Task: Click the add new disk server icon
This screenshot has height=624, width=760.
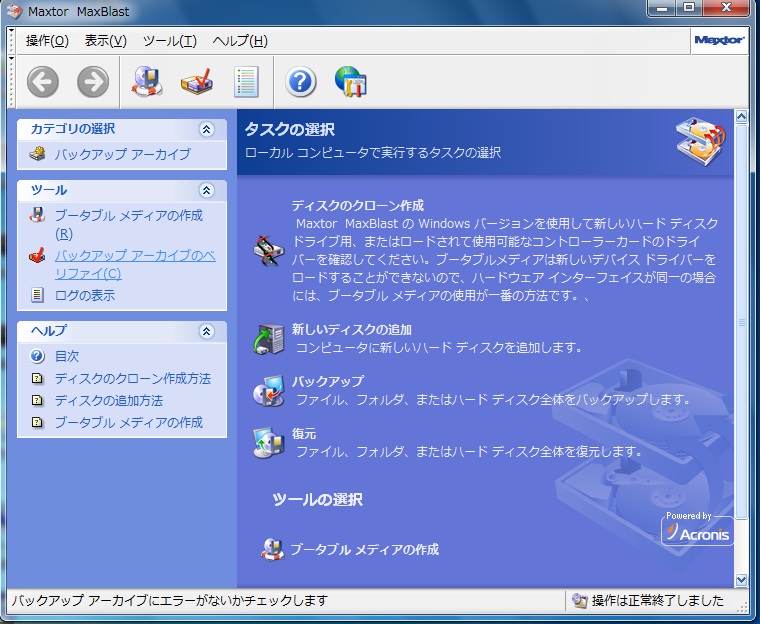Action: pyautogui.click(x=269, y=339)
